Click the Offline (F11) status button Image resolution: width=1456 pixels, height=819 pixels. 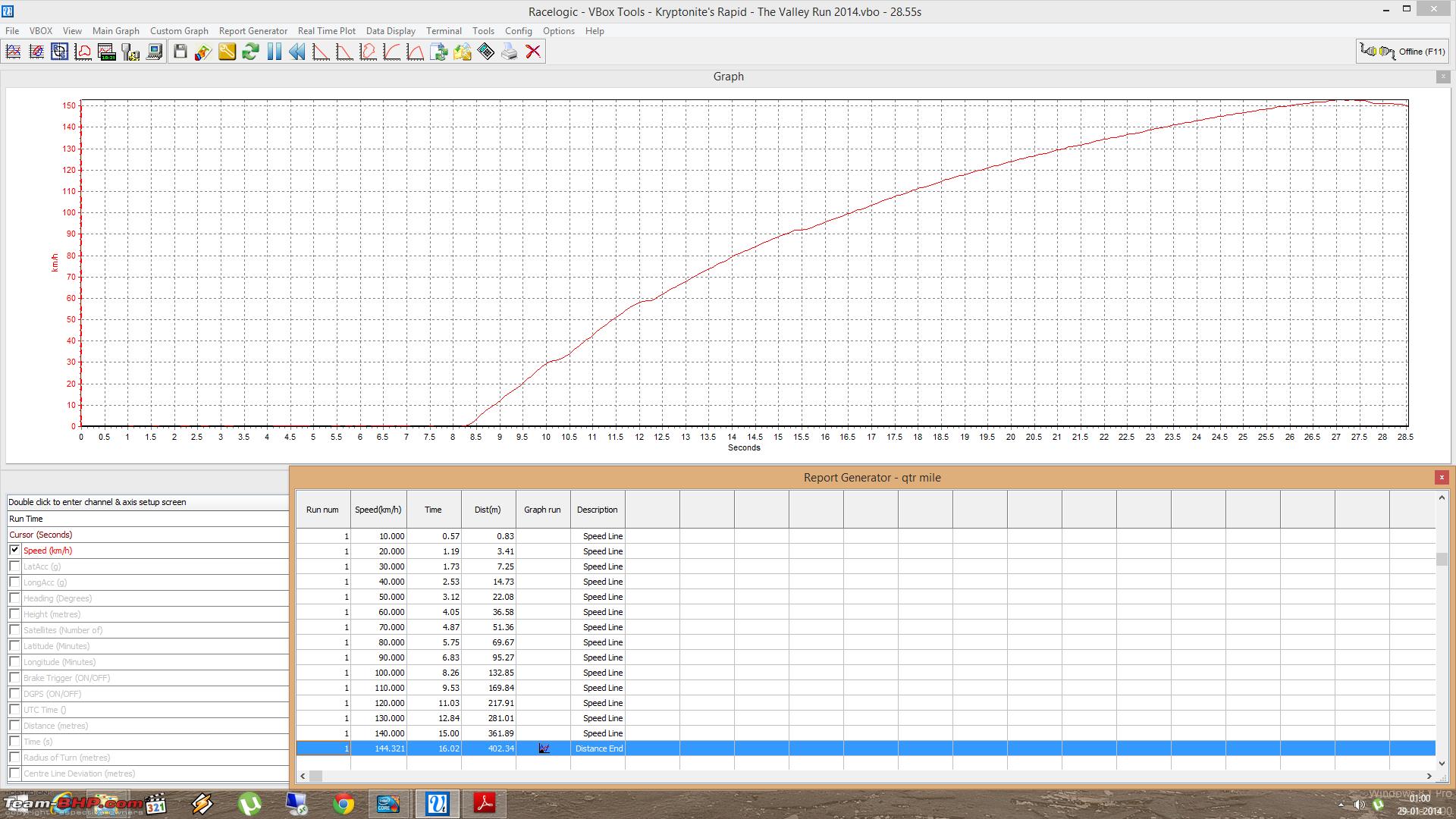[1403, 52]
